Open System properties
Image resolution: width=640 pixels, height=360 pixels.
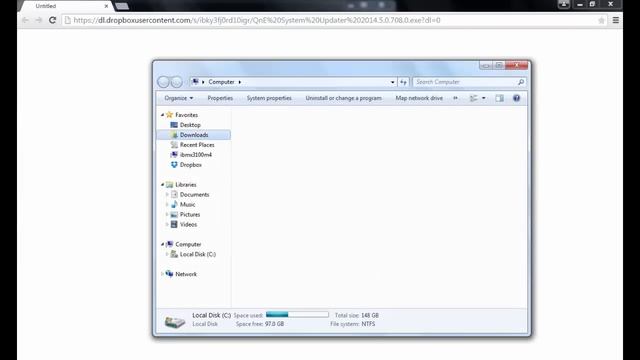pyautogui.click(x=269, y=98)
